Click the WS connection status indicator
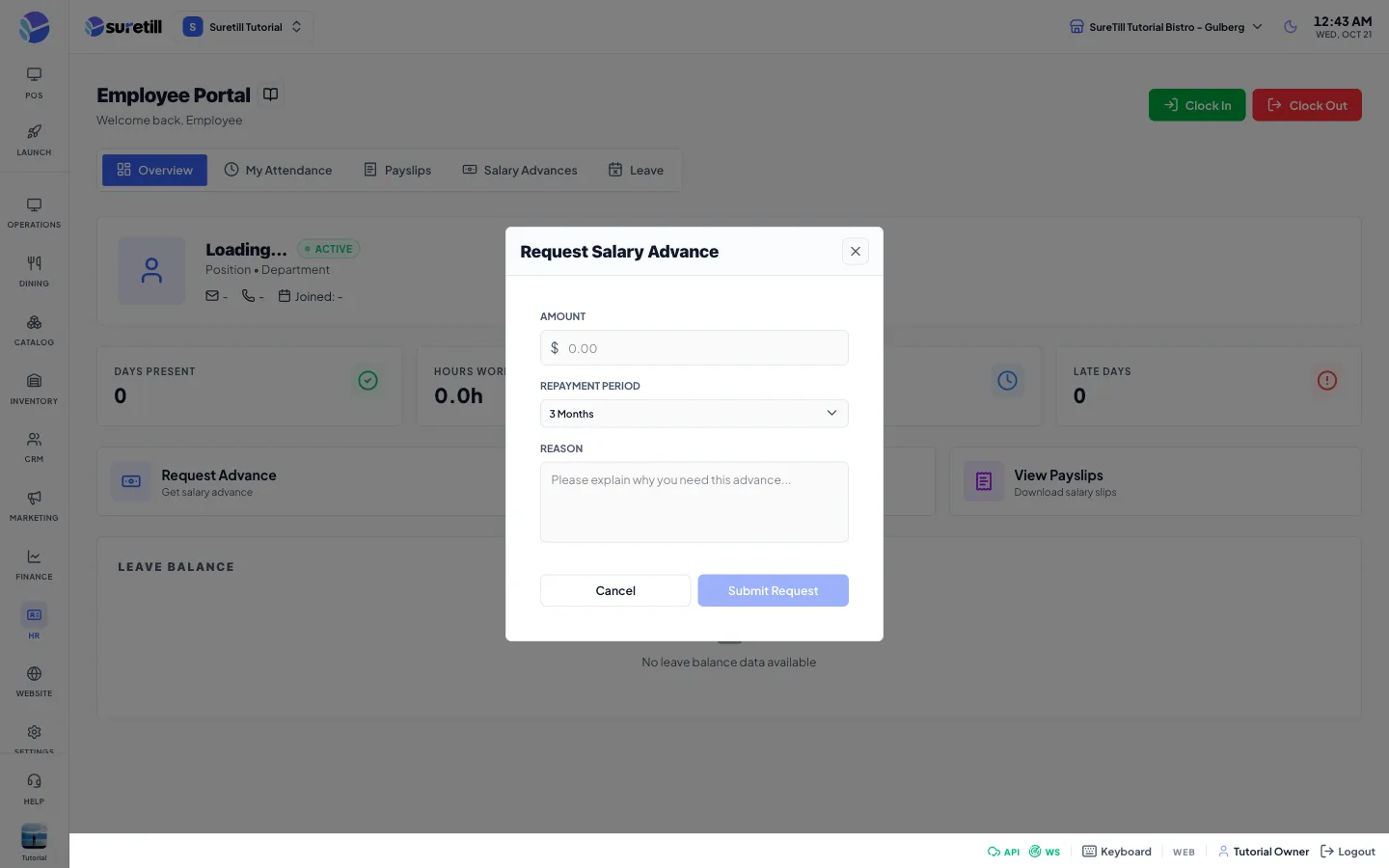Image resolution: width=1389 pixels, height=868 pixels. pos(1045,852)
